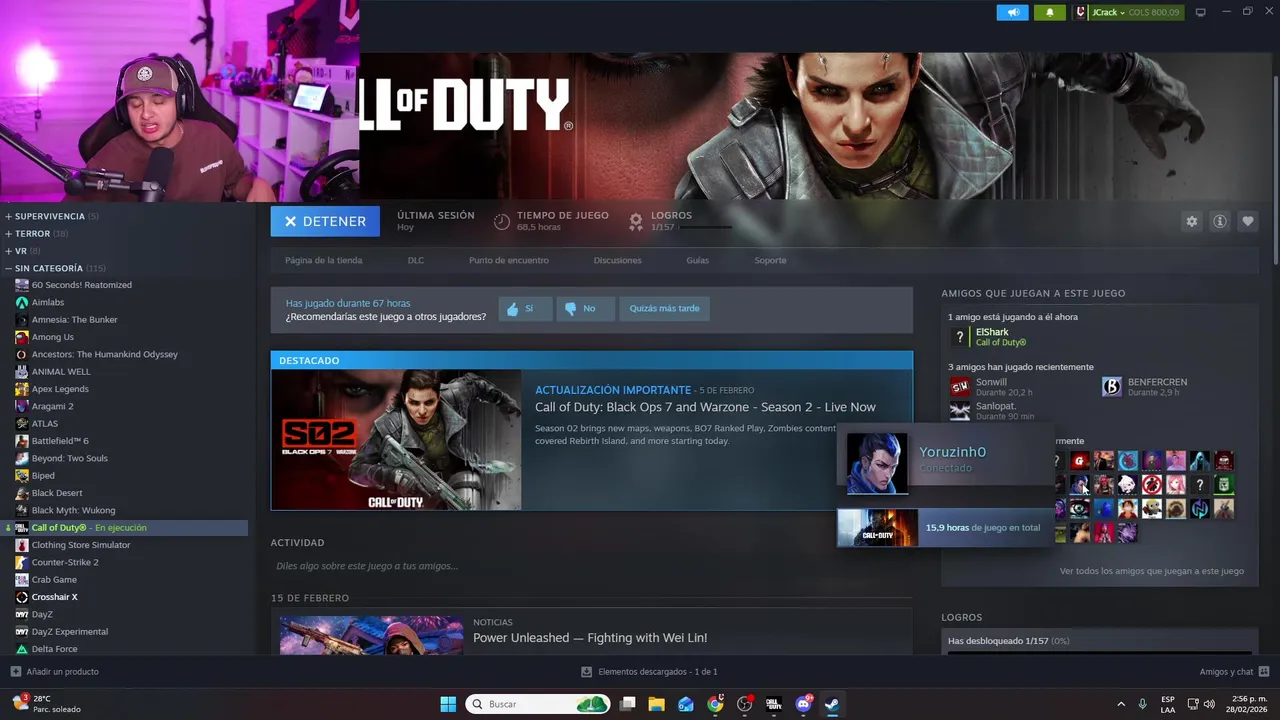Open friend ElShark's profile
The width and height of the screenshot is (1280, 720).
pyautogui.click(x=992, y=332)
